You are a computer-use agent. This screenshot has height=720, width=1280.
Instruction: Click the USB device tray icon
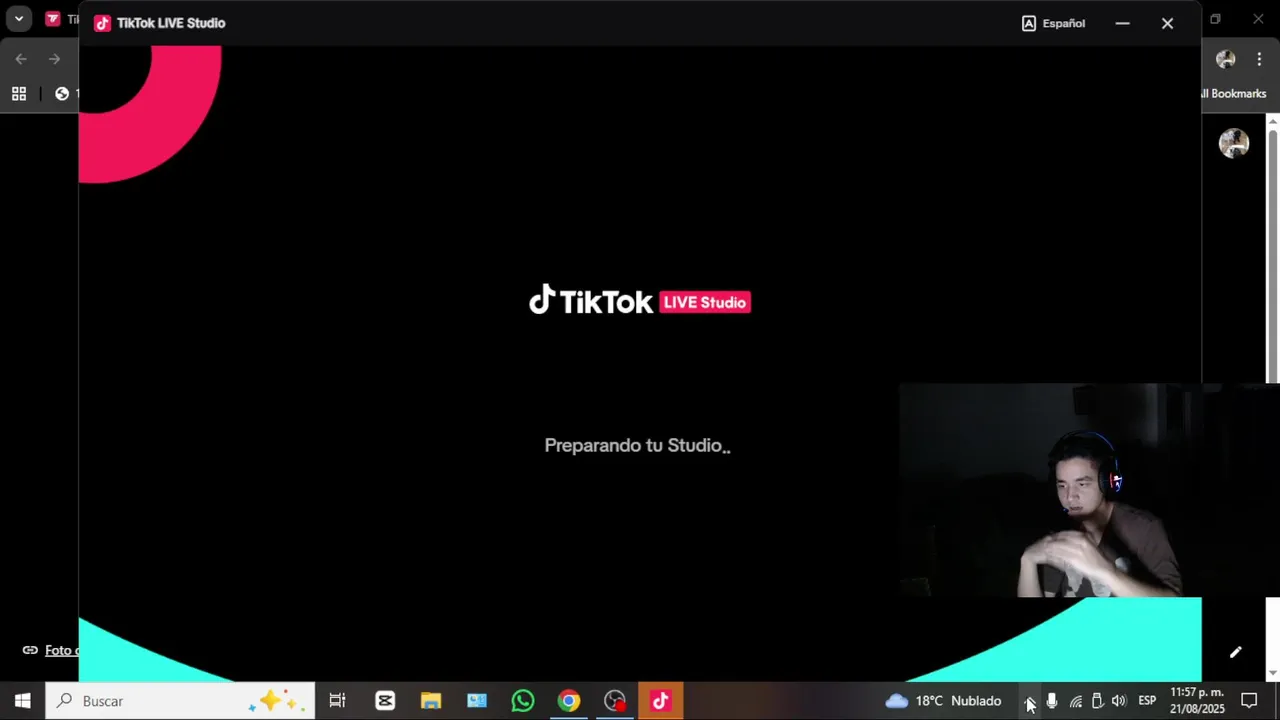tap(1097, 701)
